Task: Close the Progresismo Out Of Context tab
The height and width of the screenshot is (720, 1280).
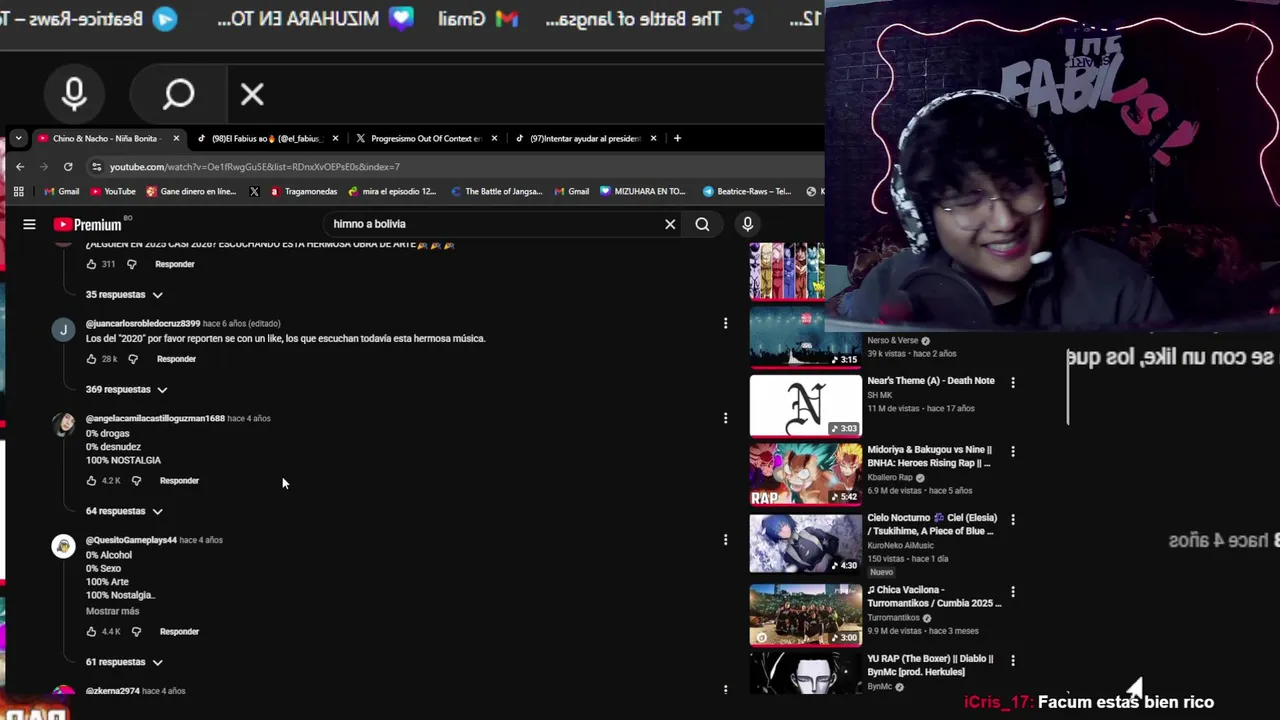Action: [494, 138]
